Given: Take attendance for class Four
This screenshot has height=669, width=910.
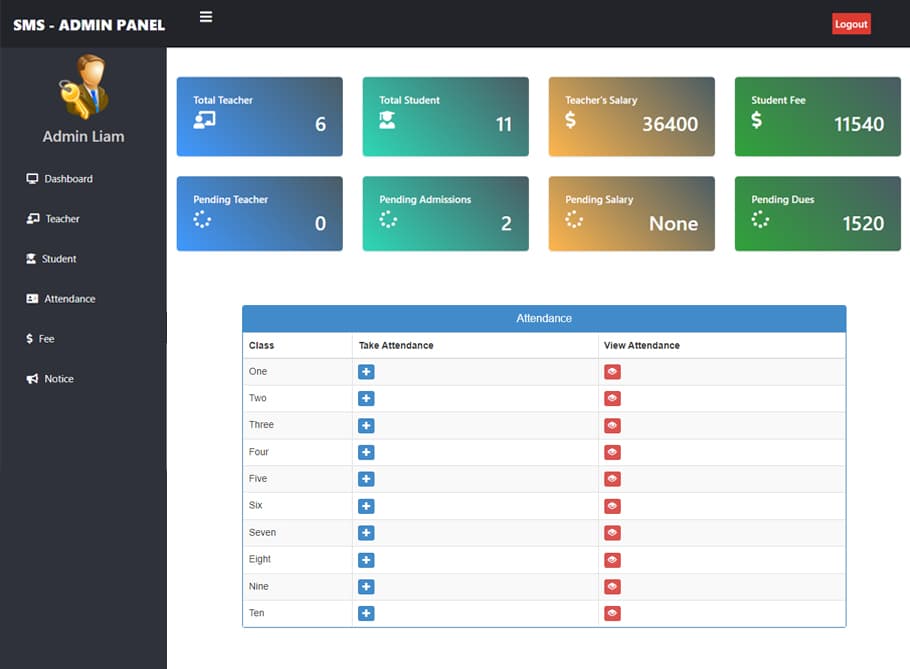Looking at the screenshot, I should 366,453.
